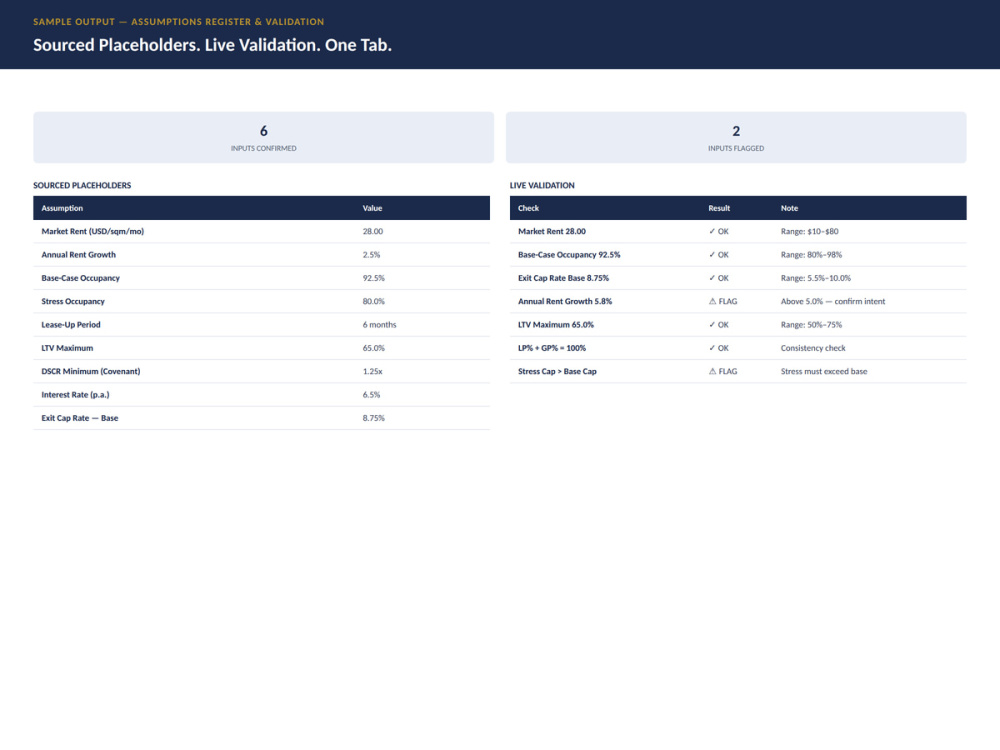Click the note 'Range: 50%–75%'

[x=811, y=325]
